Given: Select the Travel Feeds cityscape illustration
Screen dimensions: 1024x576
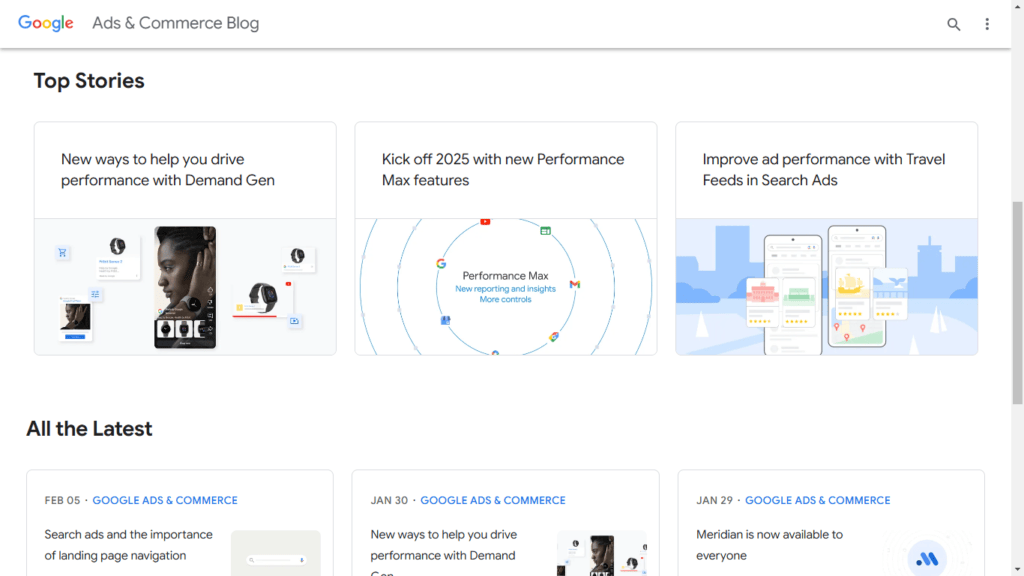Looking at the screenshot, I should tap(826, 287).
